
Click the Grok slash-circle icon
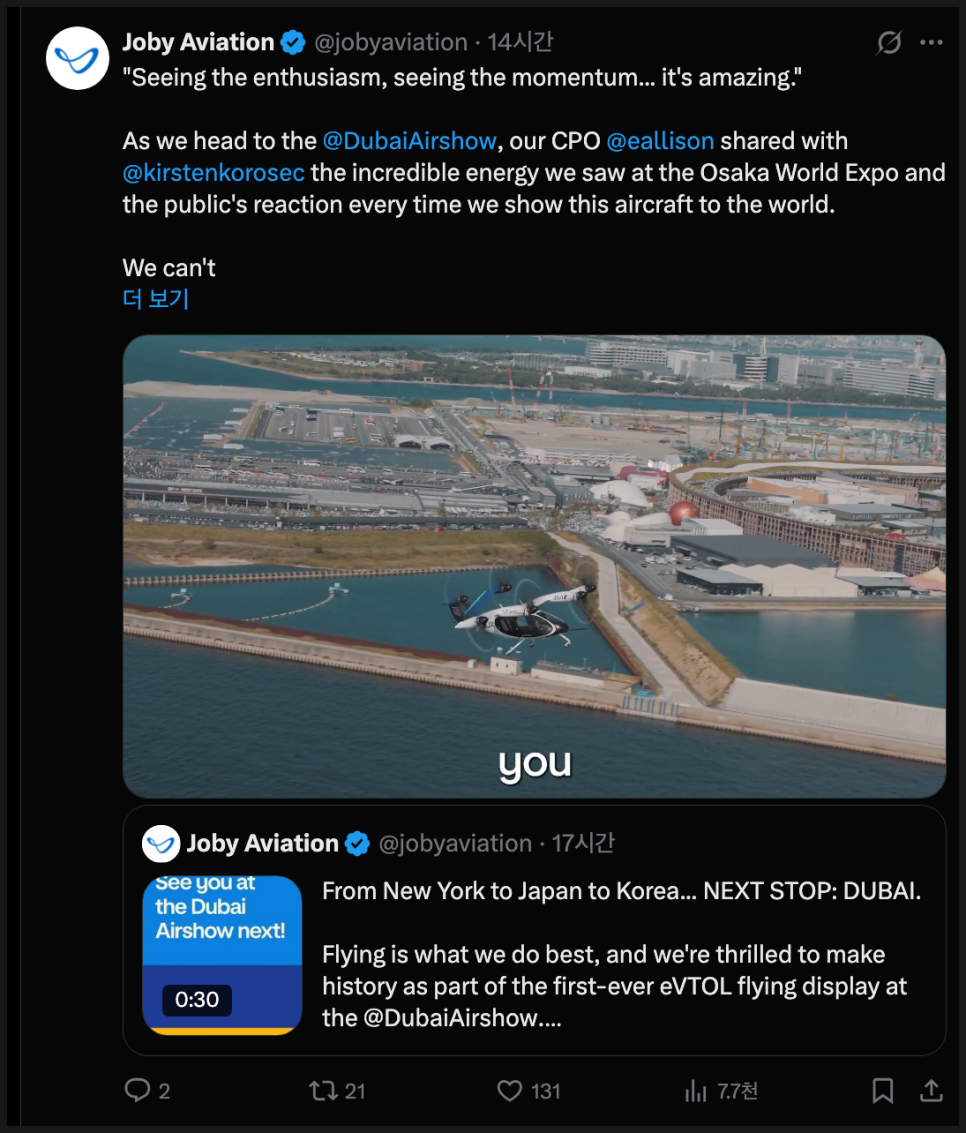tap(889, 42)
